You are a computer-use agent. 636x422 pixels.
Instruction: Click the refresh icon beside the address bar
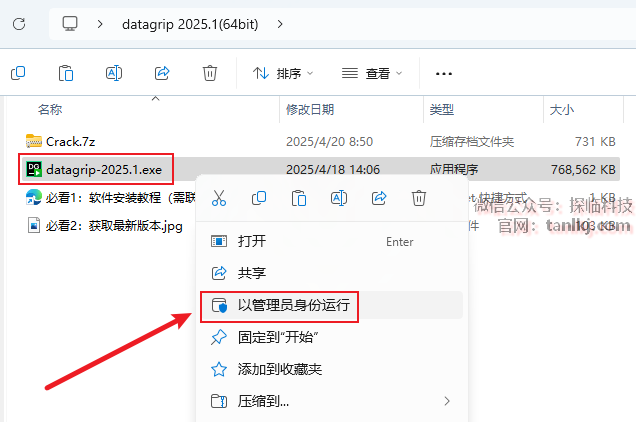(19, 24)
